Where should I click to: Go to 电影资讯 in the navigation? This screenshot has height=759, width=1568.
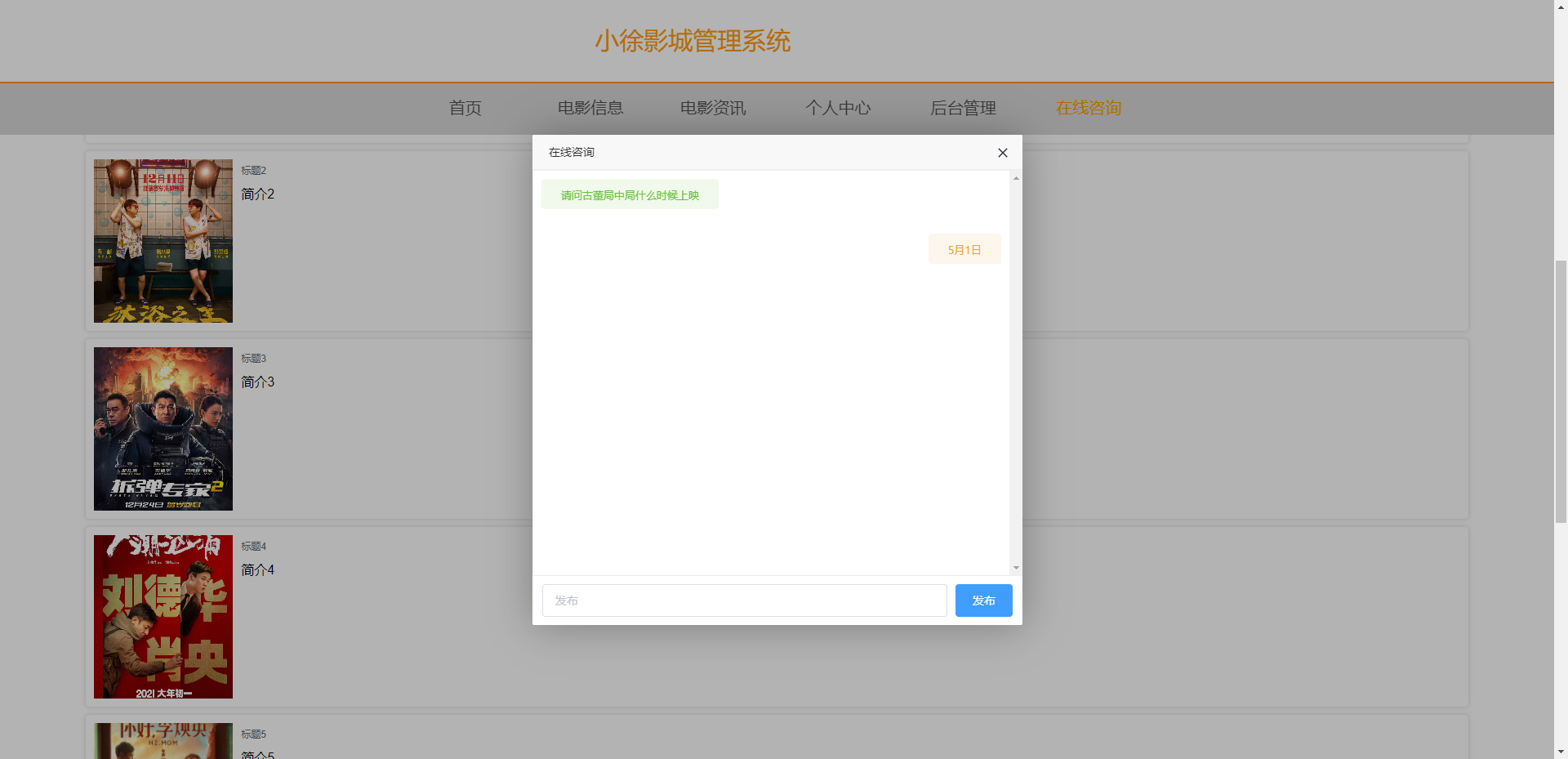(713, 108)
